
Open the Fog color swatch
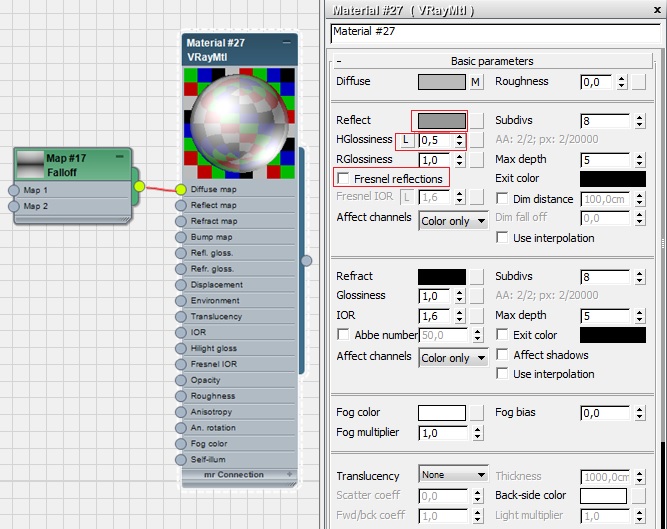point(442,413)
